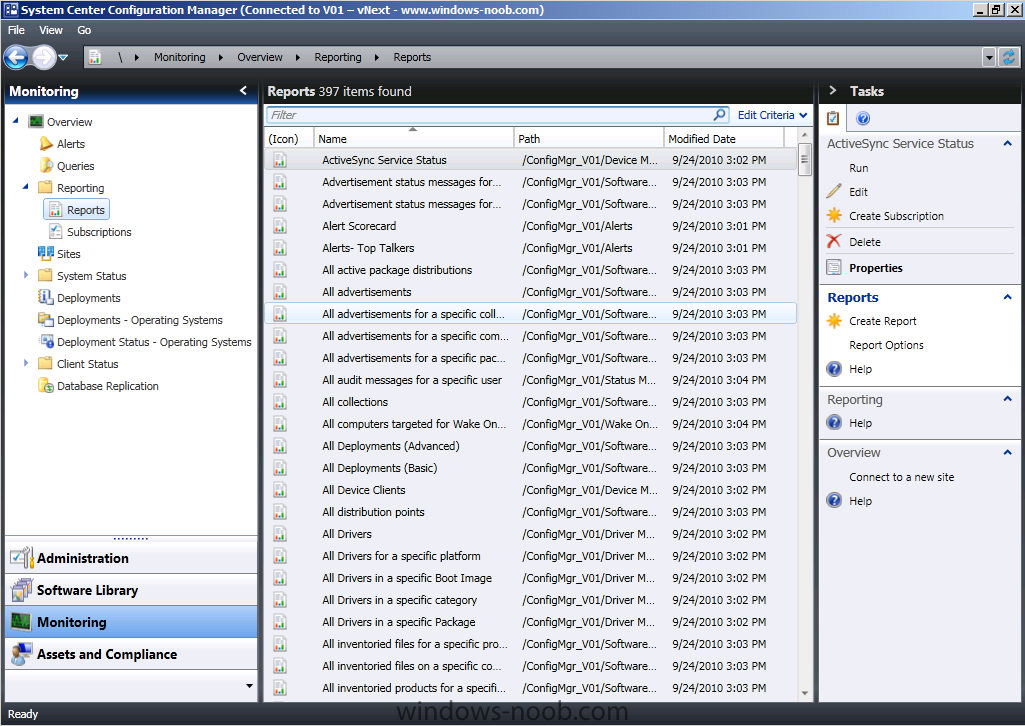
Task: Select the Alert Scorecard report
Action: pyautogui.click(x=530, y=226)
